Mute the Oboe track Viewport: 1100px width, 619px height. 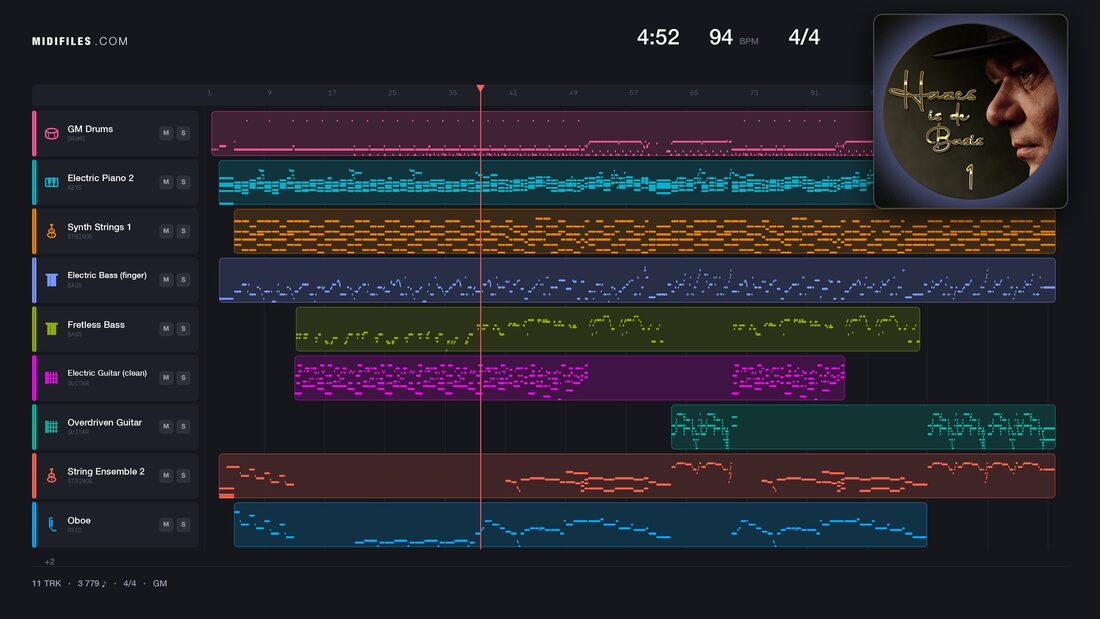click(166, 524)
